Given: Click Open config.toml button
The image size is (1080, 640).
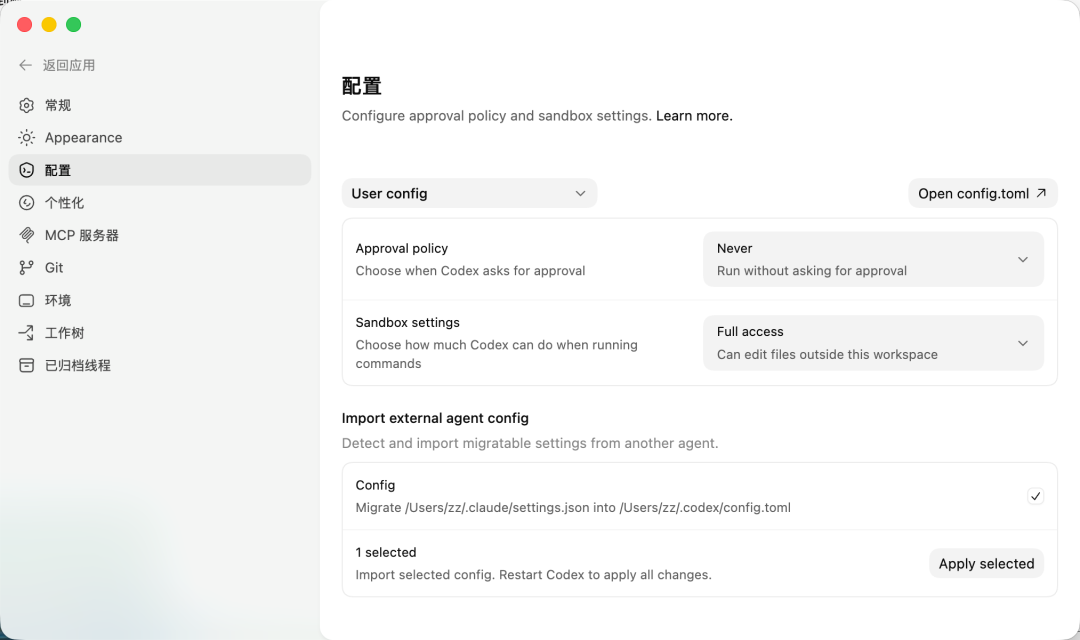Looking at the screenshot, I should tap(982, 193).
